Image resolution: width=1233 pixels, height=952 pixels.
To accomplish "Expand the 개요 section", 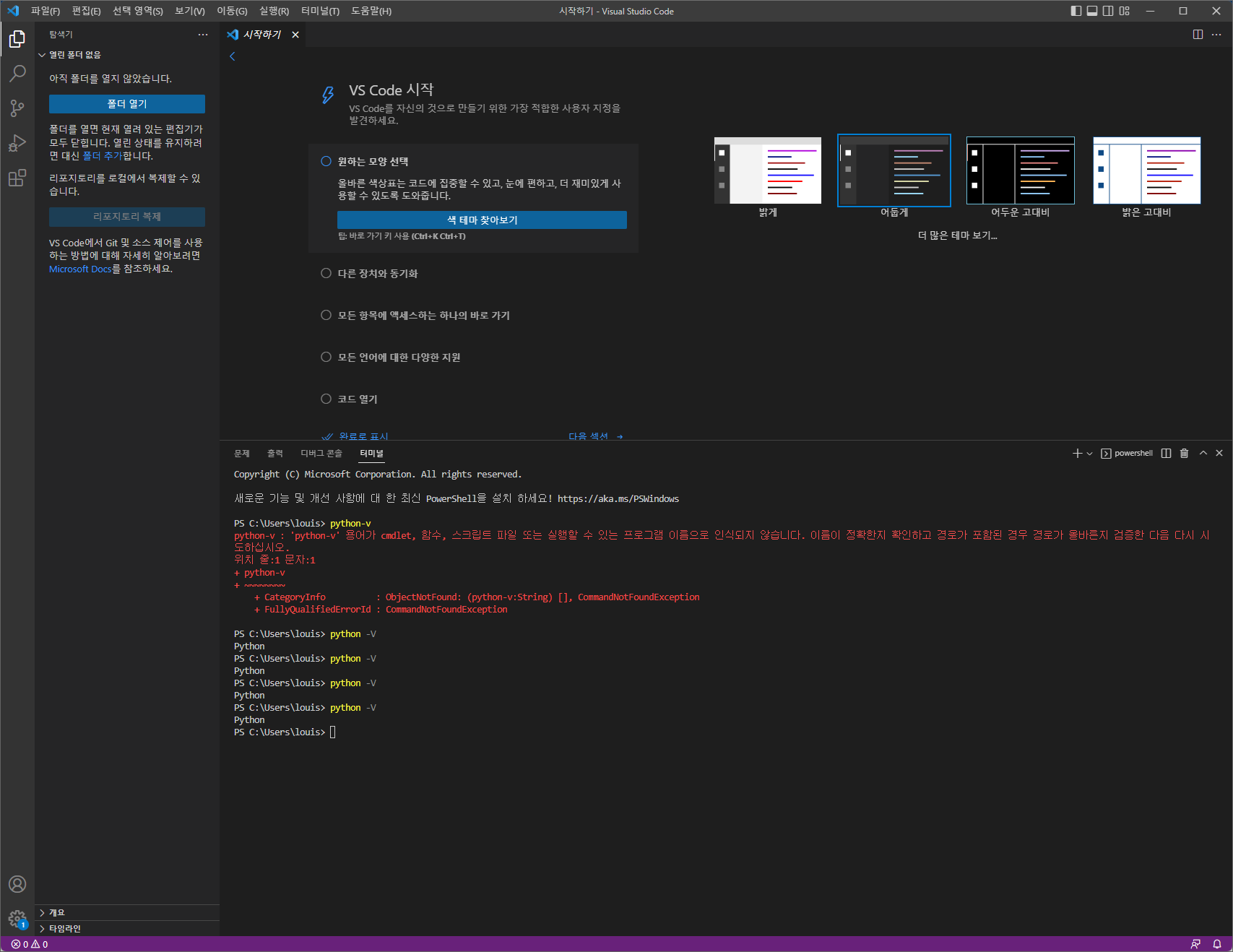I will [127, 913].
